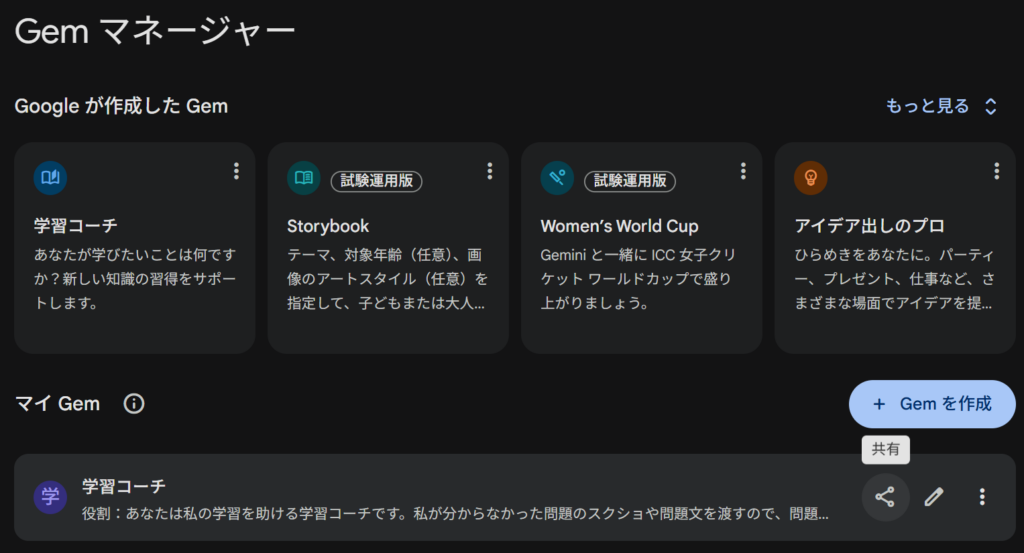Click the purple 学 avatar icon

[50, 497]
